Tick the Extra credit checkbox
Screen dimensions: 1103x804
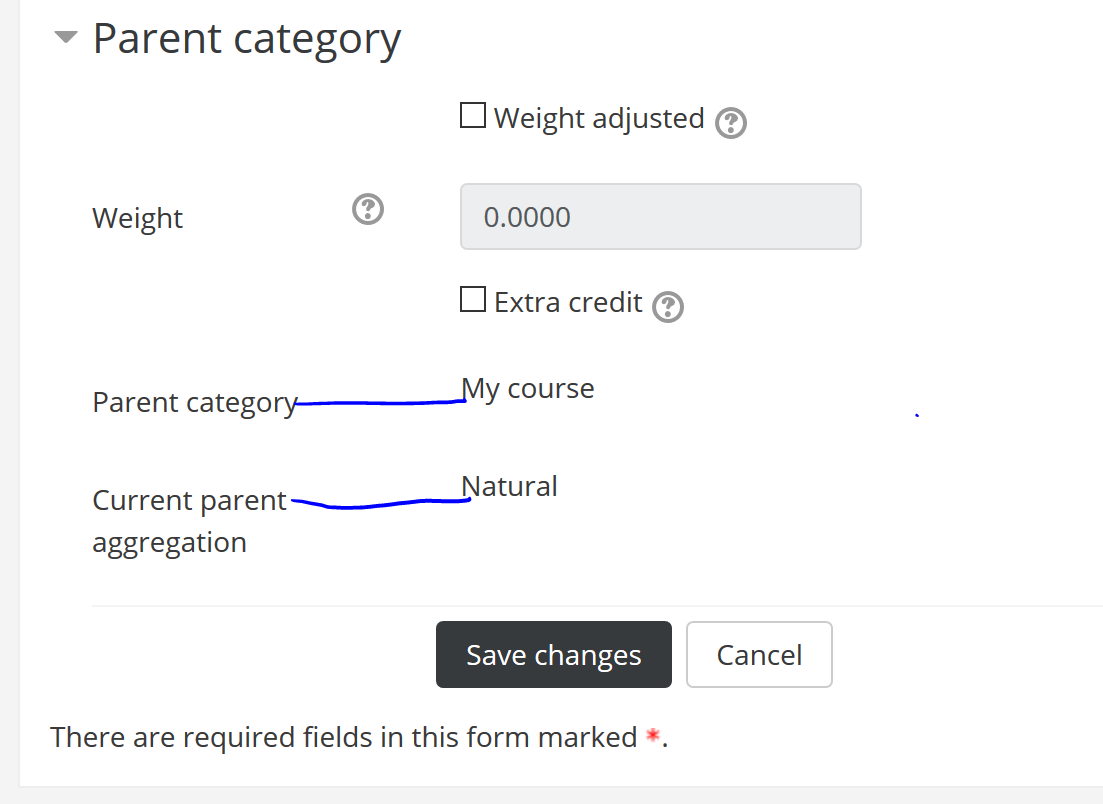473,299
